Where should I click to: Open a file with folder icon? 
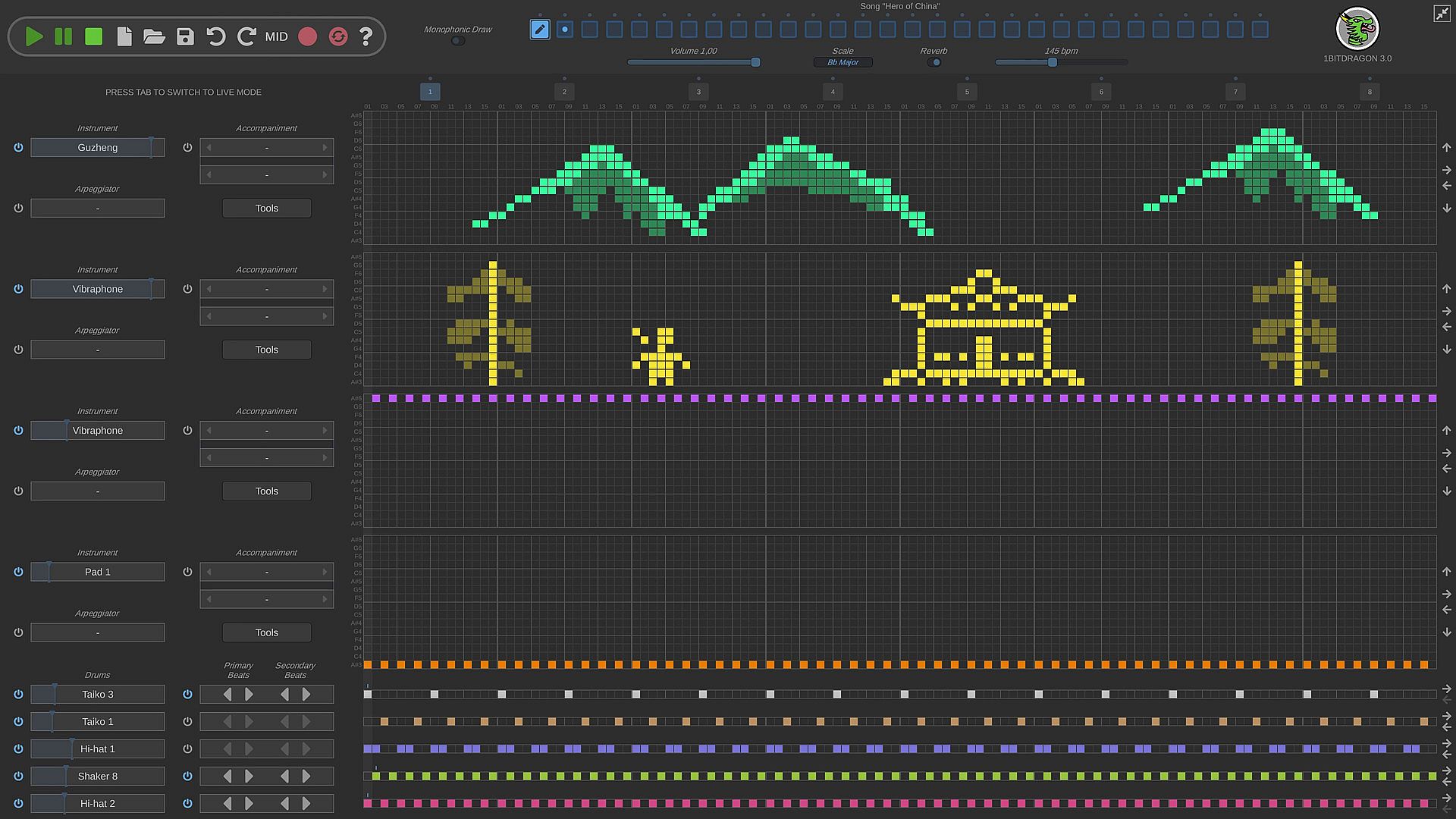click(154, 36)
